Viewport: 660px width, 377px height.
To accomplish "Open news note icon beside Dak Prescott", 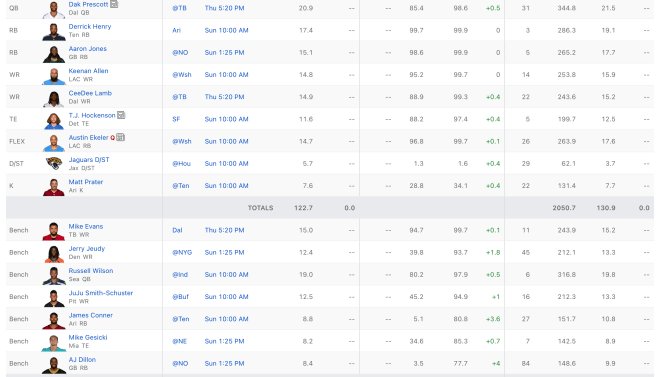I will coord(114,4).
